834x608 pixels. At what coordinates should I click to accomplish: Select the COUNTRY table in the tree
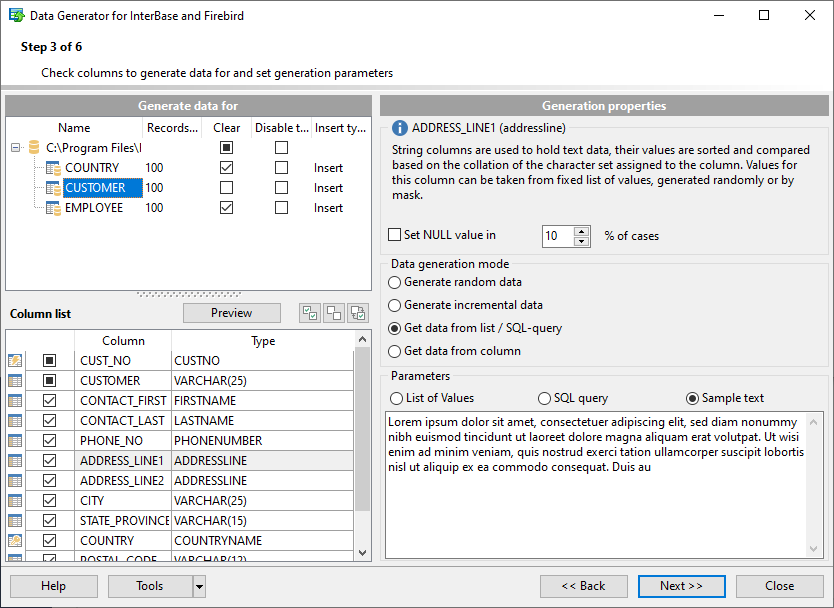91,168
